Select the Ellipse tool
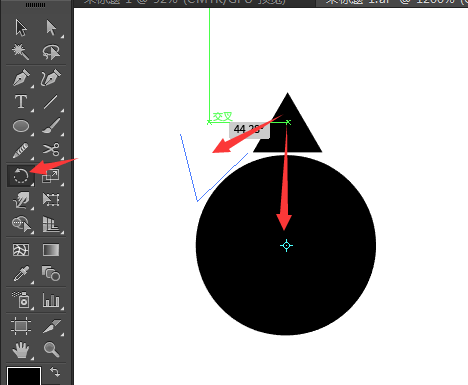 [x=21, y=126]
